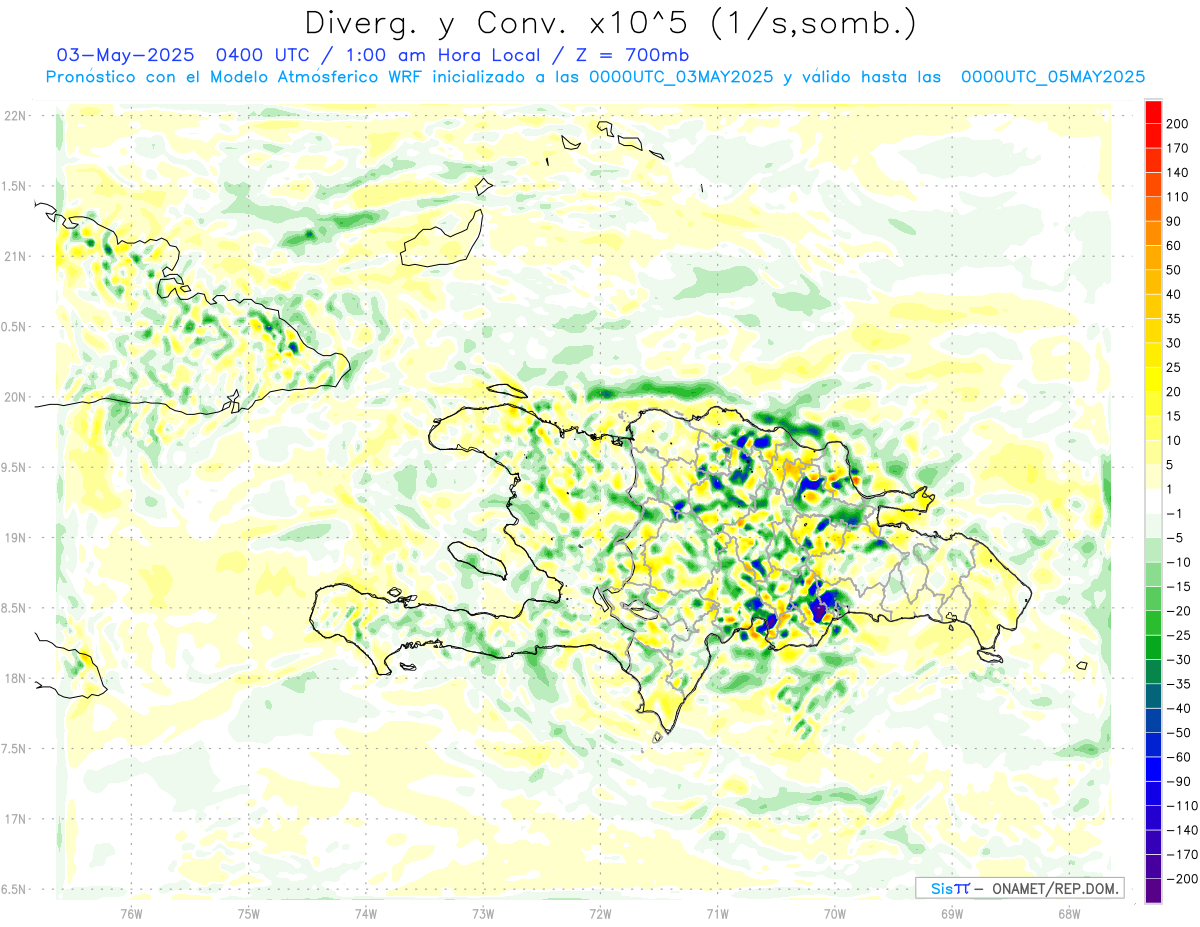Click the "7.5N" latitude label
The height and width of the screenshot is (927, 1200).
(x=15, y=748)
